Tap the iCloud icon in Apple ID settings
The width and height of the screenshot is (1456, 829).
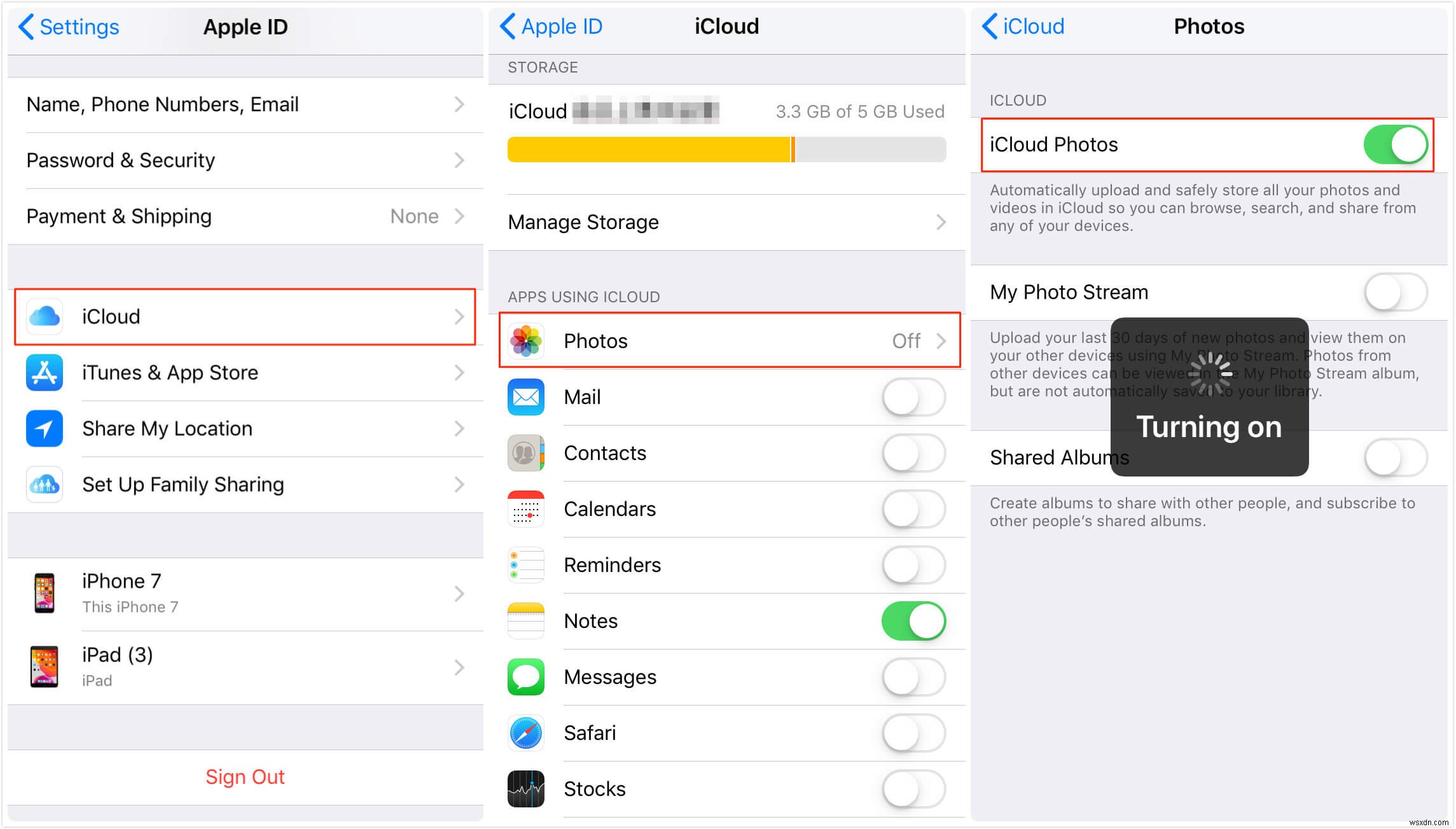(45, 315)
